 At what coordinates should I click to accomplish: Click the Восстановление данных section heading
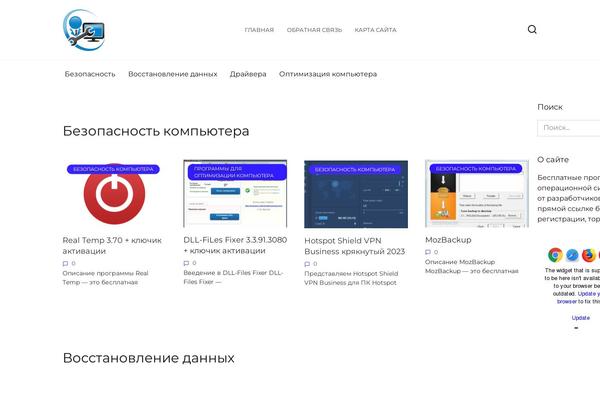tap(149, 358)
